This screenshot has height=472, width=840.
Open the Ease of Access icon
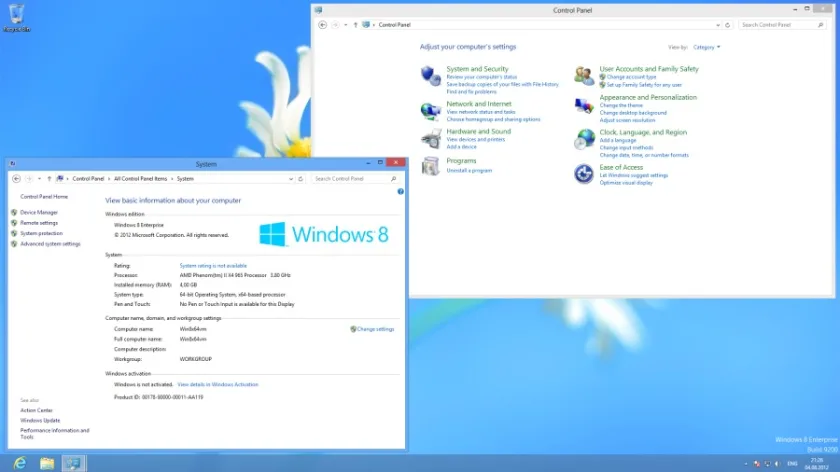click(583, 174)
